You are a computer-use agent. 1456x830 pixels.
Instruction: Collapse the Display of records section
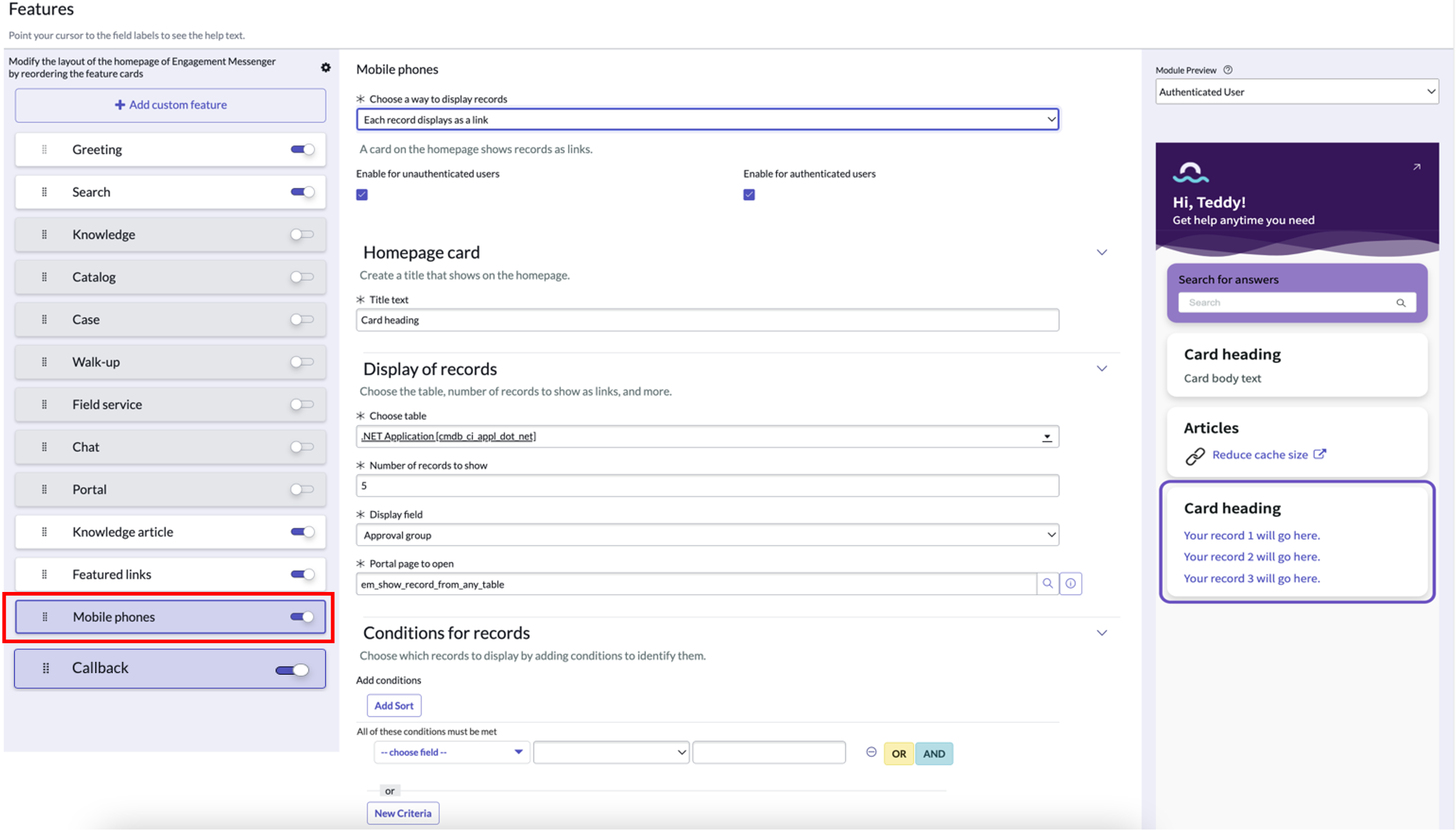click(x=1102, y=369)
